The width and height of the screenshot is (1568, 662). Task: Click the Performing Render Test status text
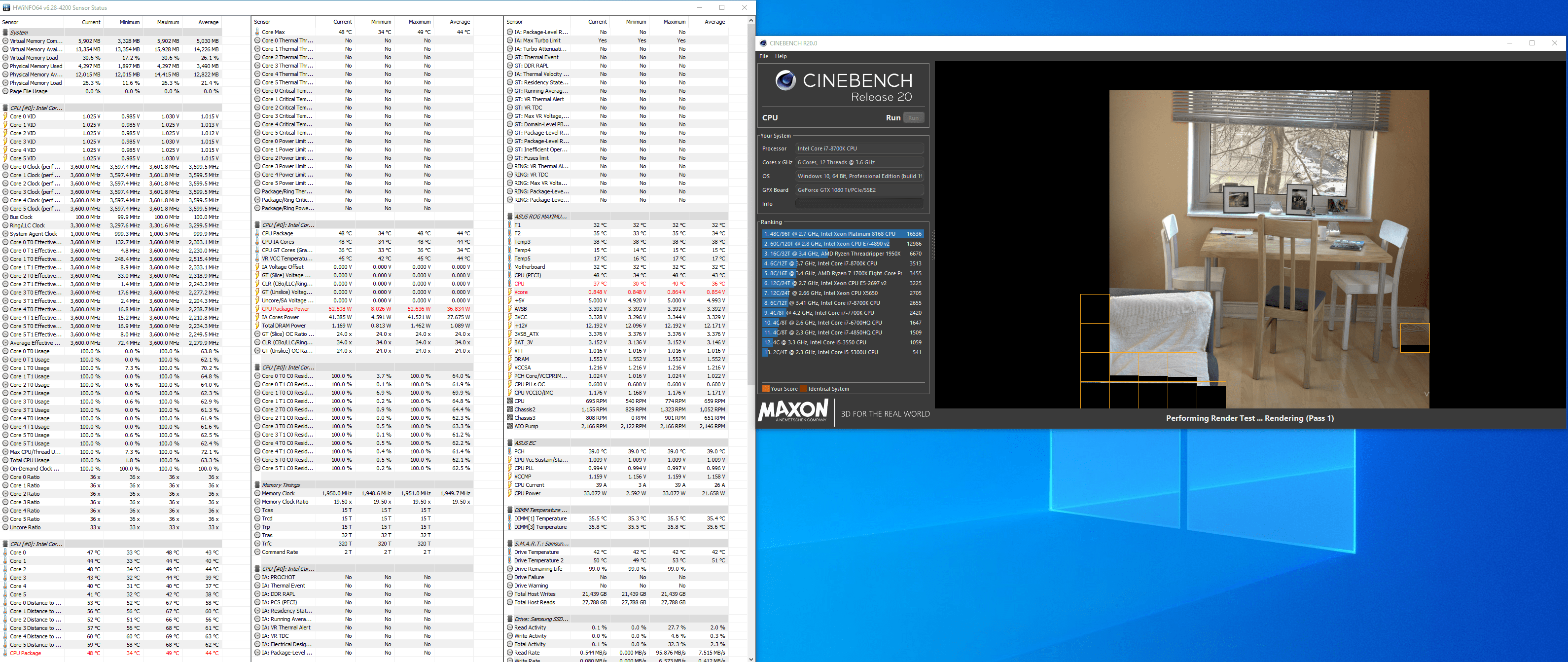click(x=1249, y=418)
